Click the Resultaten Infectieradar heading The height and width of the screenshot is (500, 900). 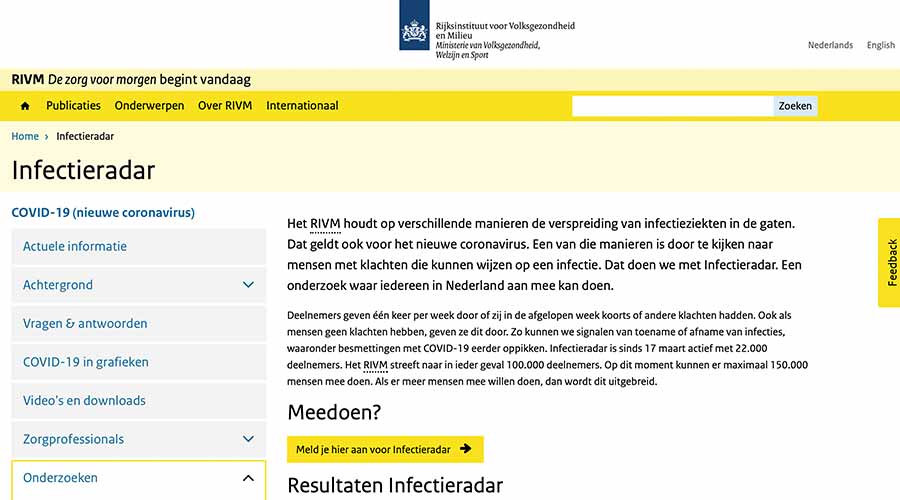[x=395, y=485]
